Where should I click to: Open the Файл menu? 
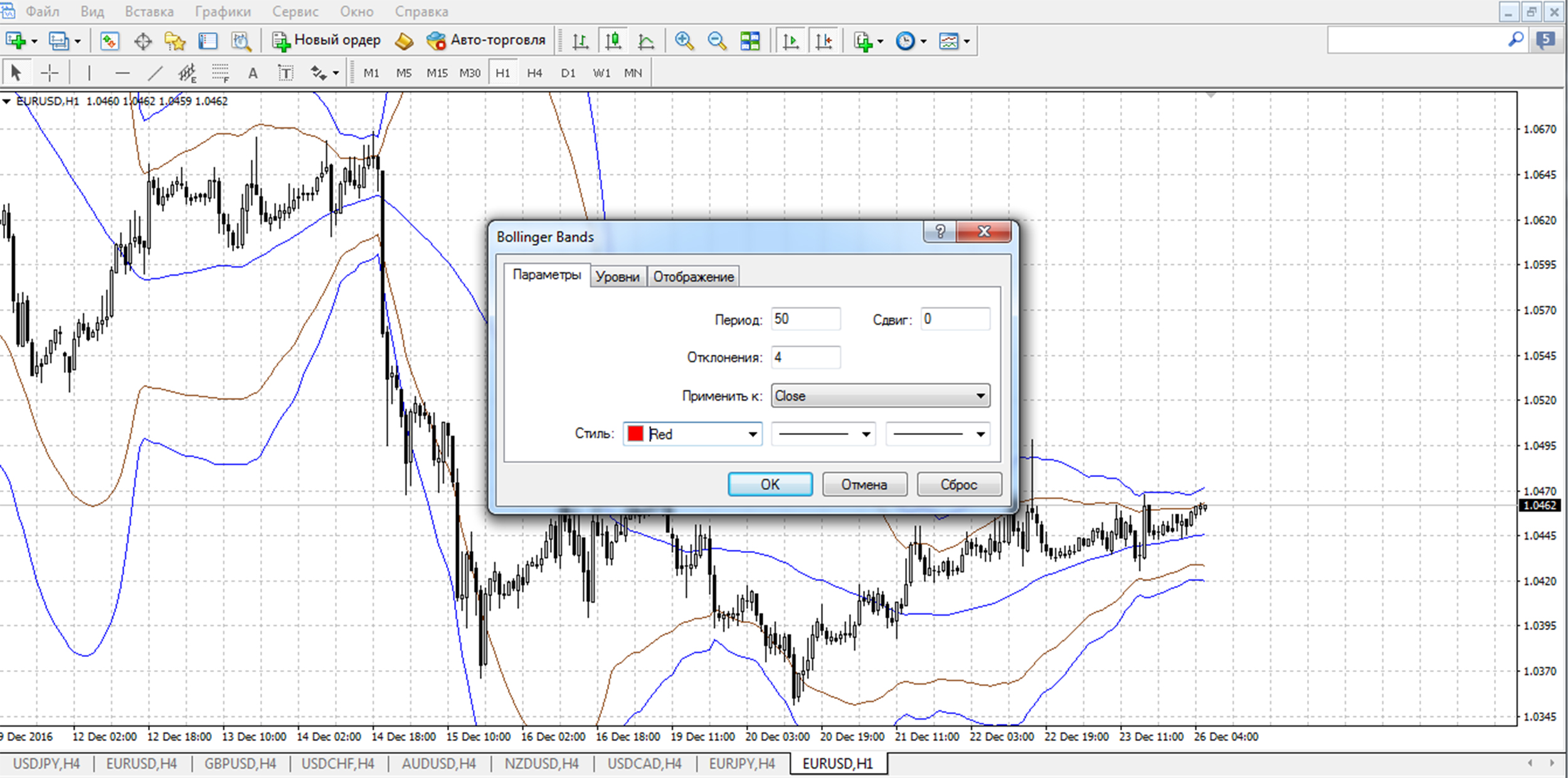[x=41, y=11]
